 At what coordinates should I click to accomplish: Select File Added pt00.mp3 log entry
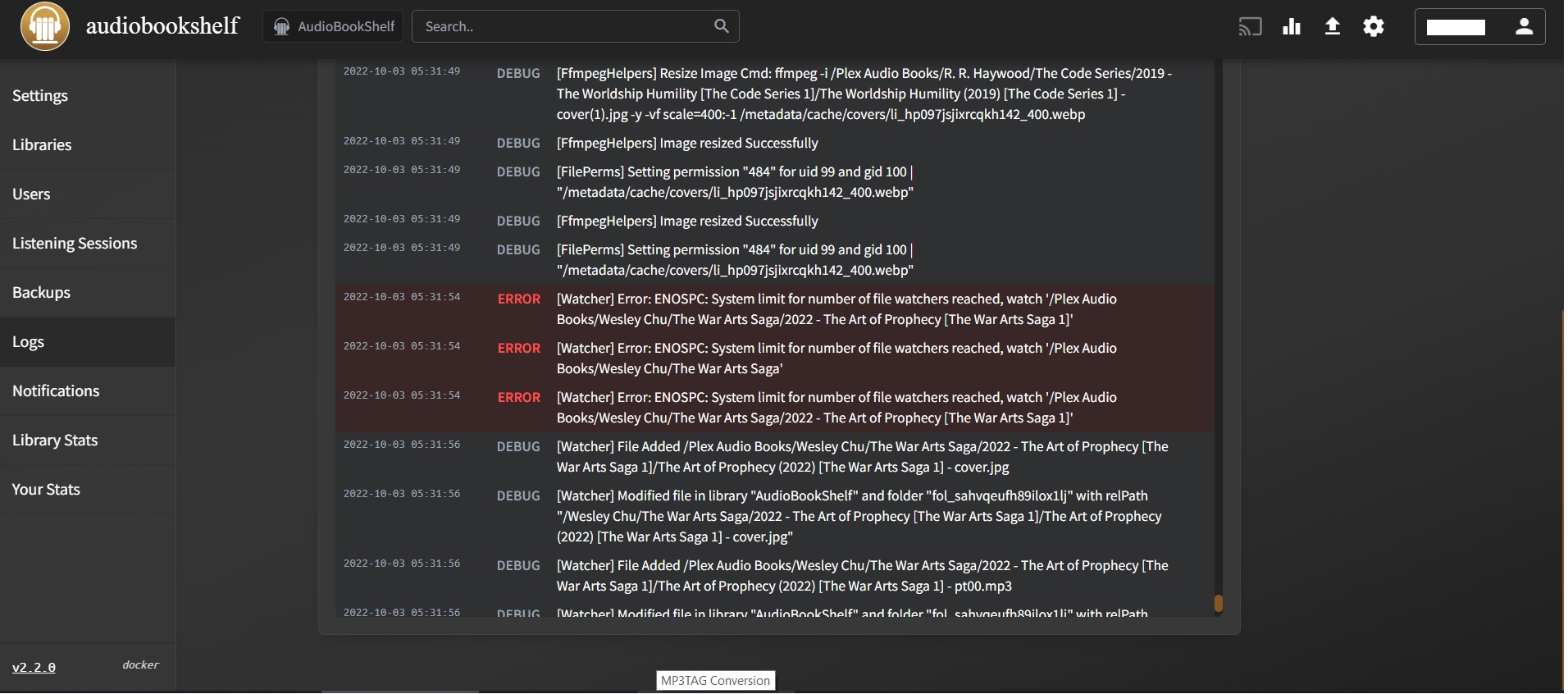point(775,576)
